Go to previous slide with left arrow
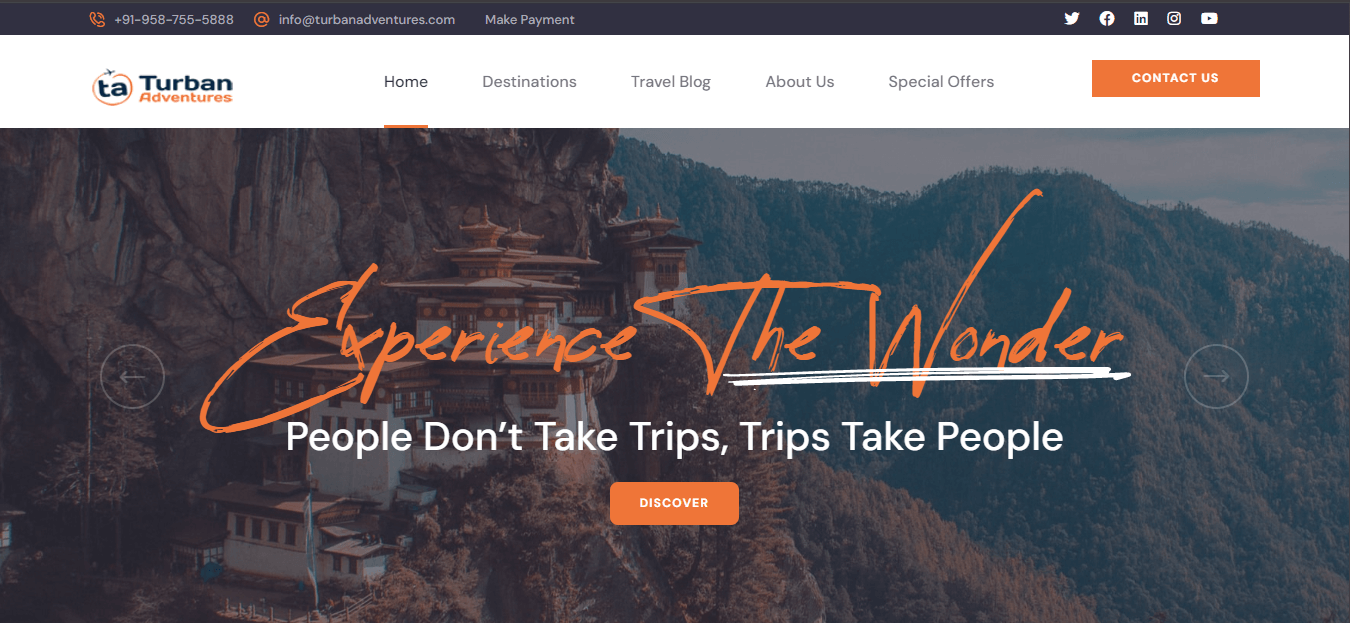The width and height of the screenshot is (1350, 623). 132,376
